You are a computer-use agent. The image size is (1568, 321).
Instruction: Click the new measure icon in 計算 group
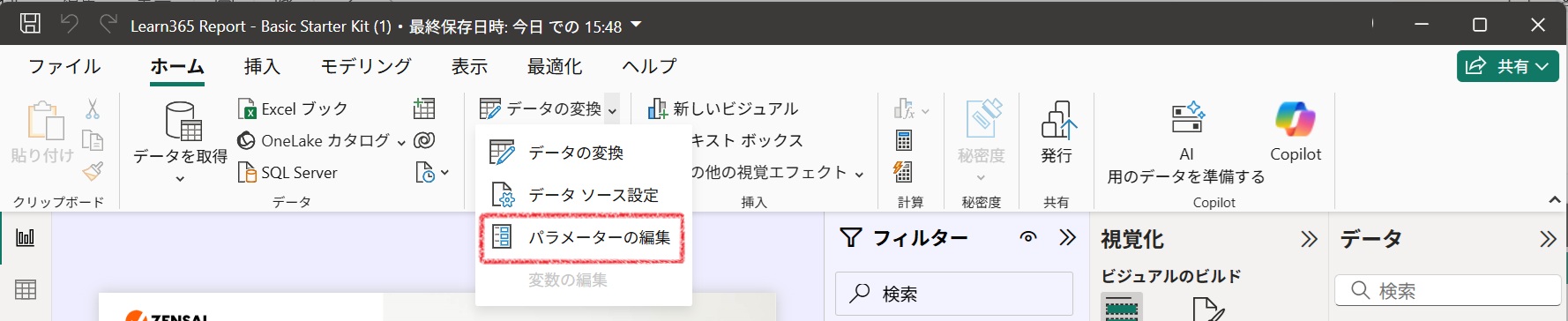(904, 108)
